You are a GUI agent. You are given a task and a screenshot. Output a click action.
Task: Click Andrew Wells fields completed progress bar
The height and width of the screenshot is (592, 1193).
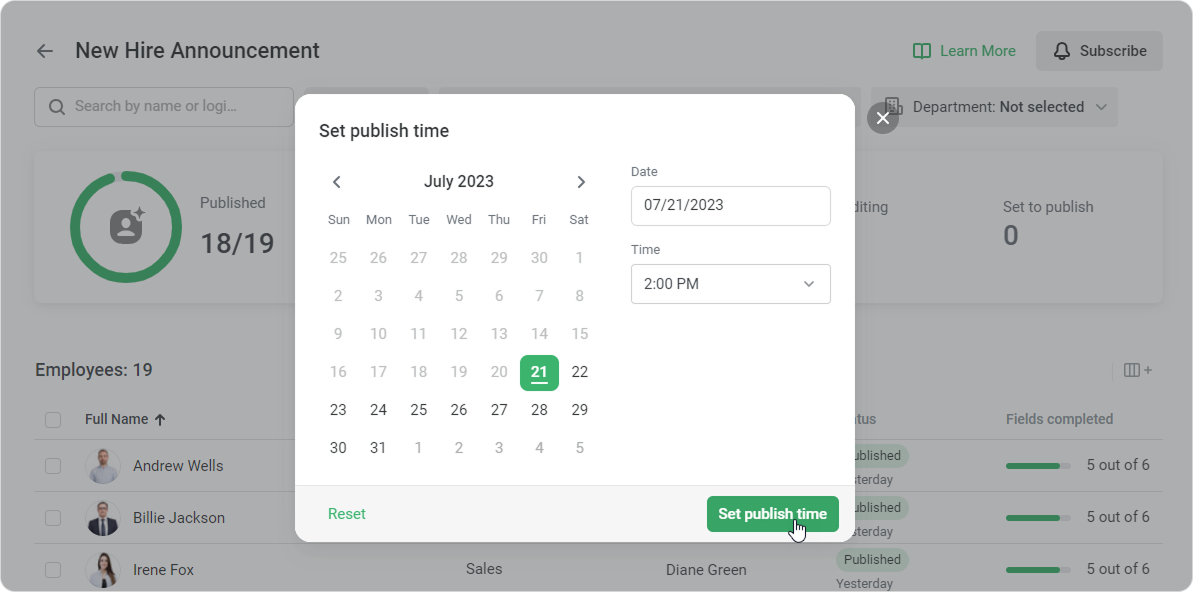[1038, 466]
